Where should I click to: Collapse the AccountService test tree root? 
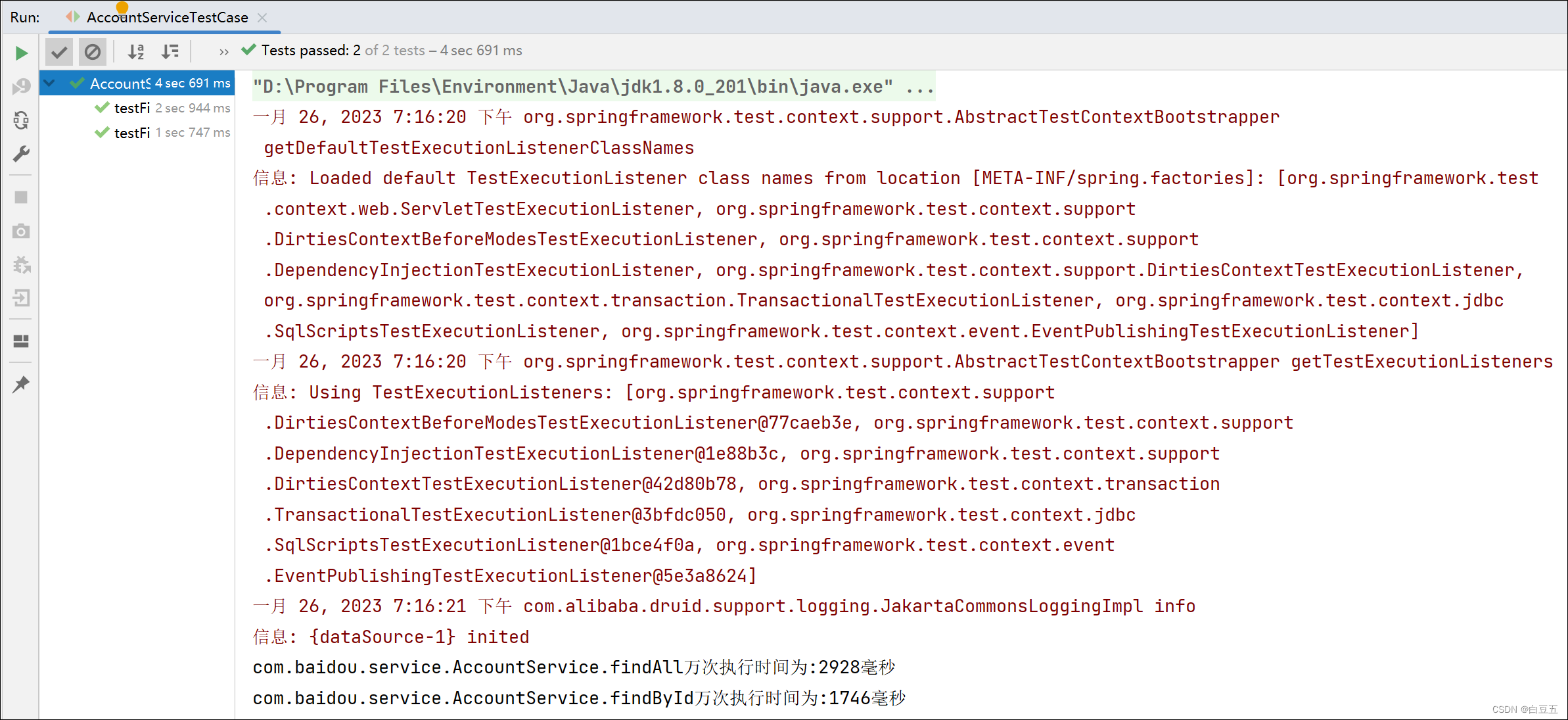click(x=50, y=83)
